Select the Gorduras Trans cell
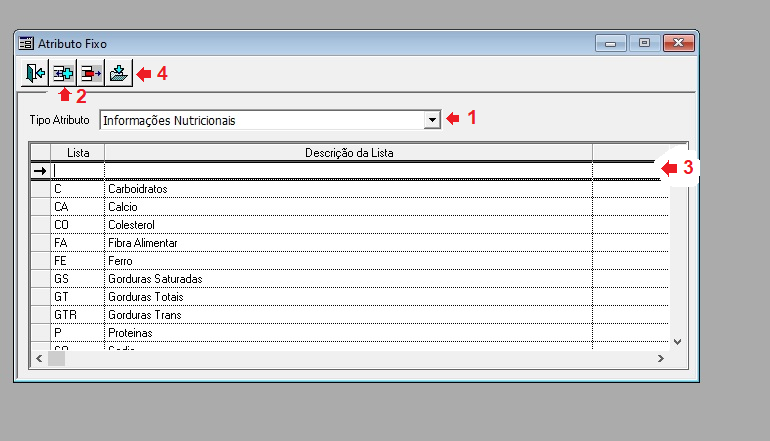This screenshot has height=441, width=770. point(349,315)
